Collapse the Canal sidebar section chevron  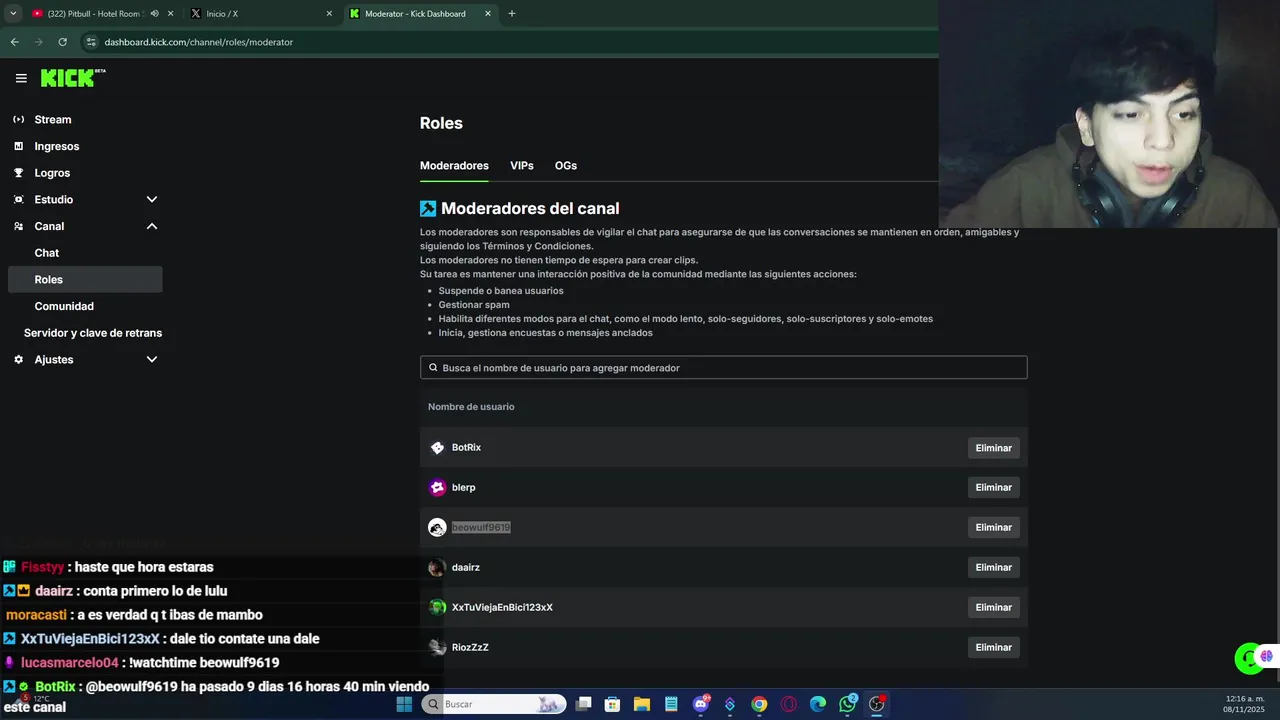coord(152,226)
